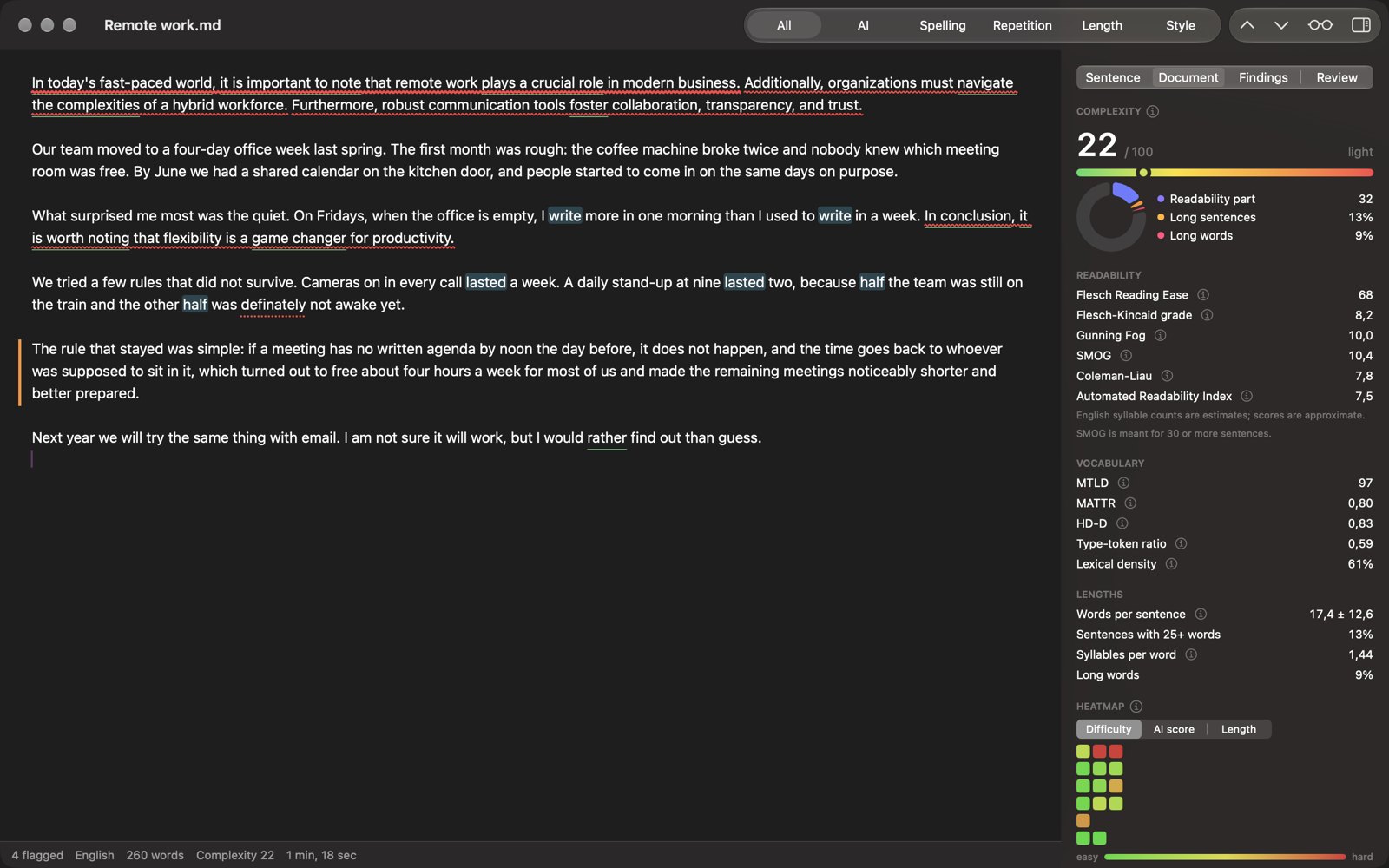Click the misspelled word 'definately'
This screenshot has width=1389, height=868.
tap(273, 305)
